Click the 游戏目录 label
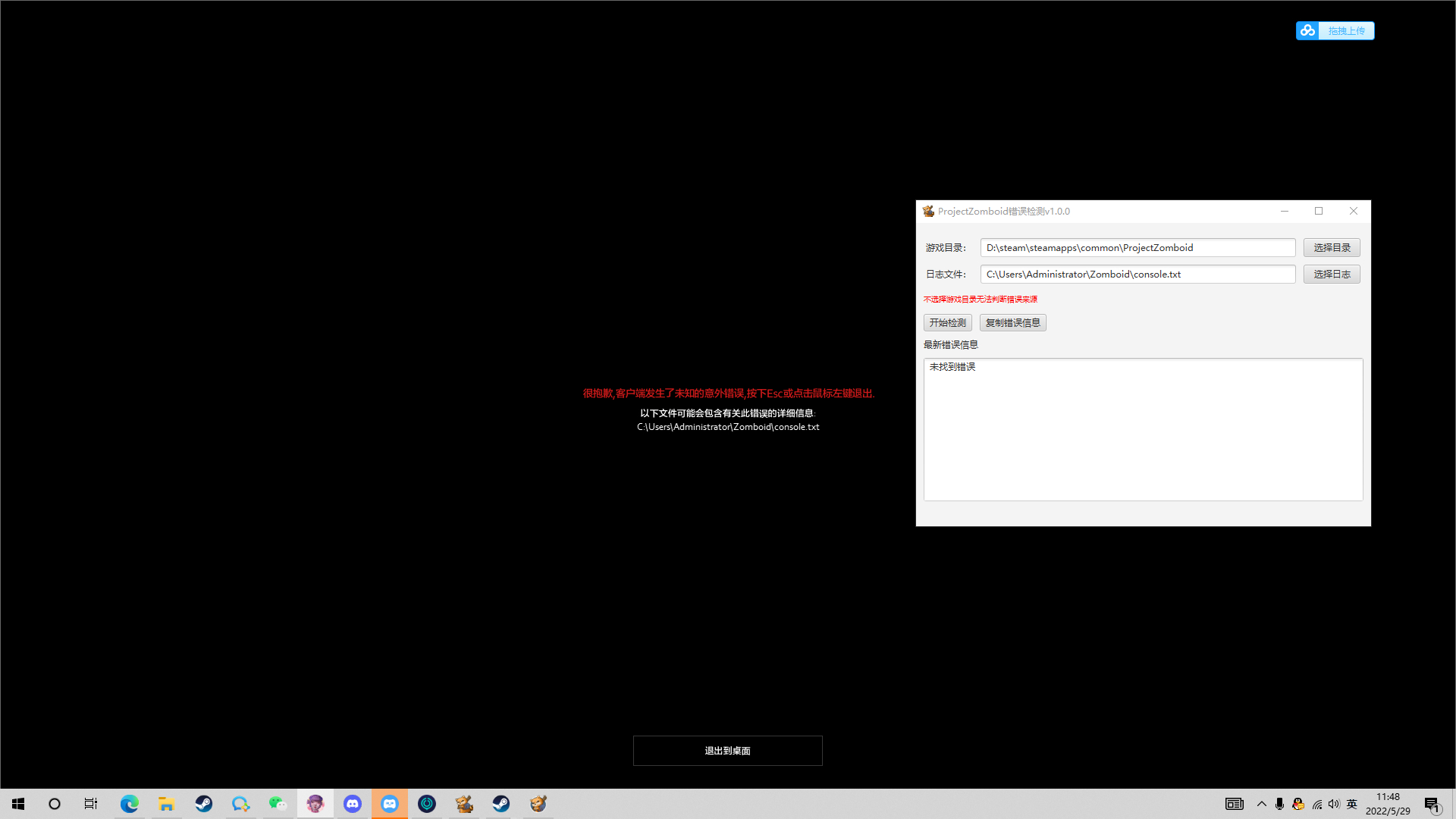The image size is (1456, 819). click(946, 248)
